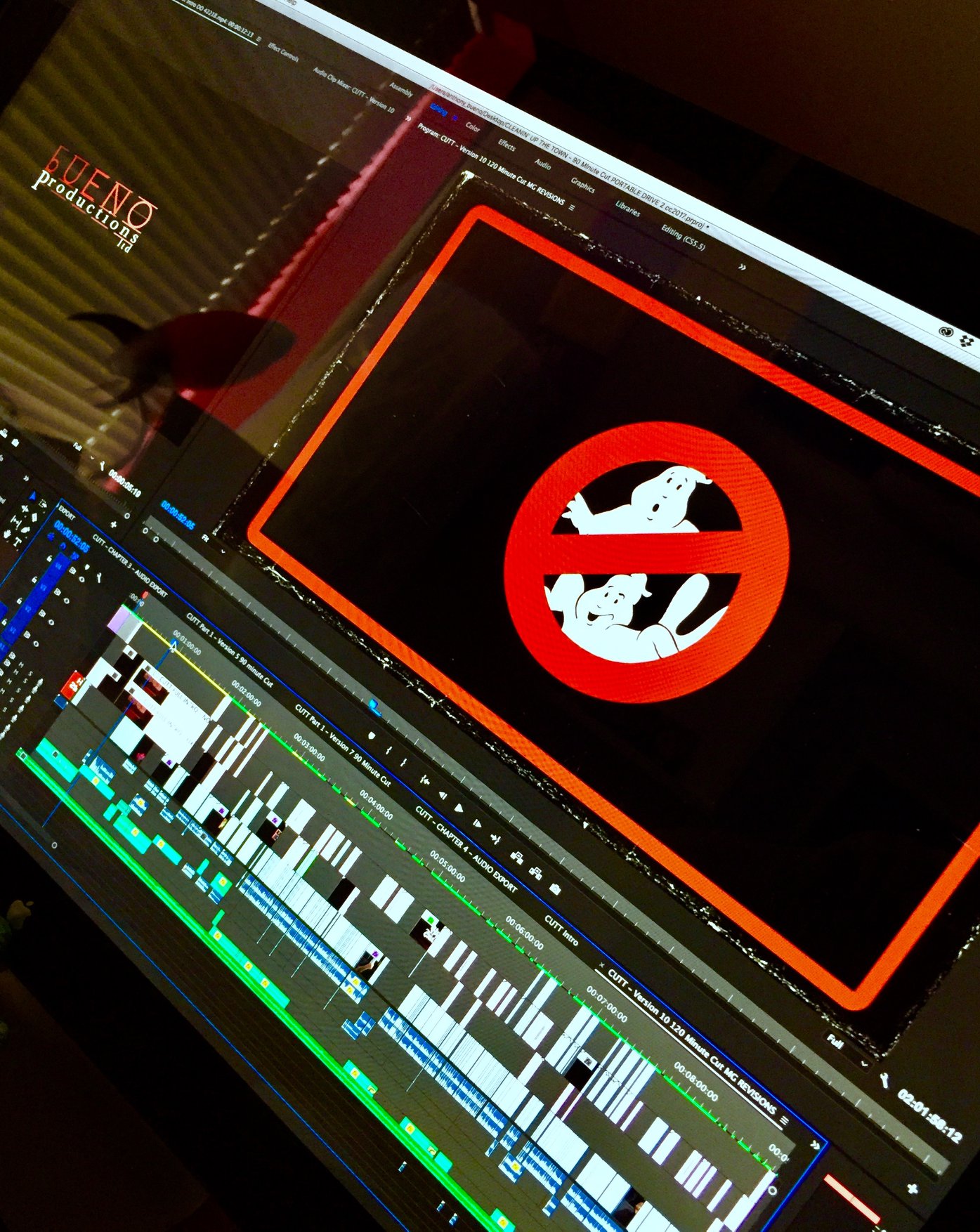Viewport: 980px width, 1232px height.
Task: Export a frame with the camera icon
Action: coord(555,889)
